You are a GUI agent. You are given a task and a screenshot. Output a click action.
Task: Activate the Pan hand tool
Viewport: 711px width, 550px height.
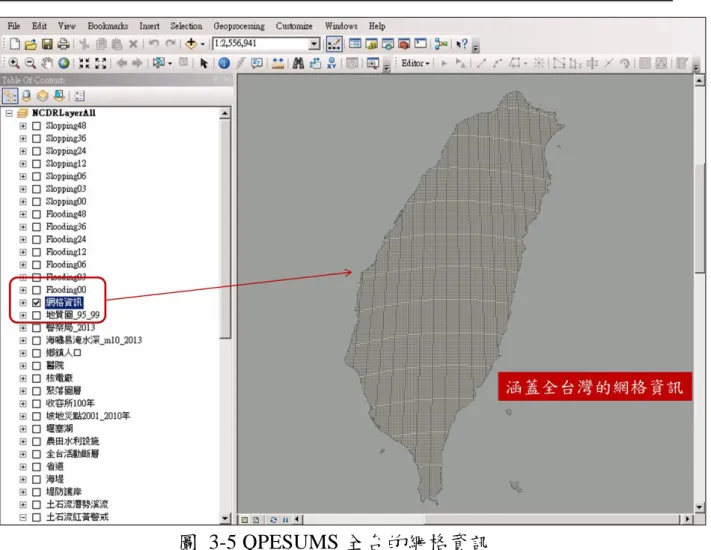point(47,63)
